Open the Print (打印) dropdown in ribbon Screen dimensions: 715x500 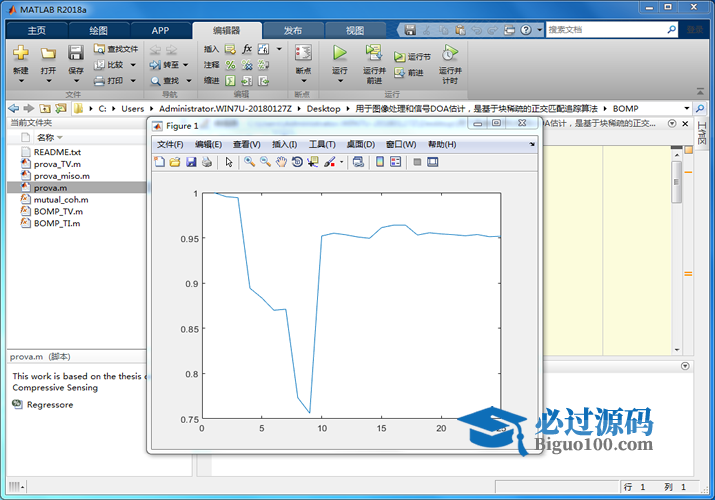[x=133, y=81]
